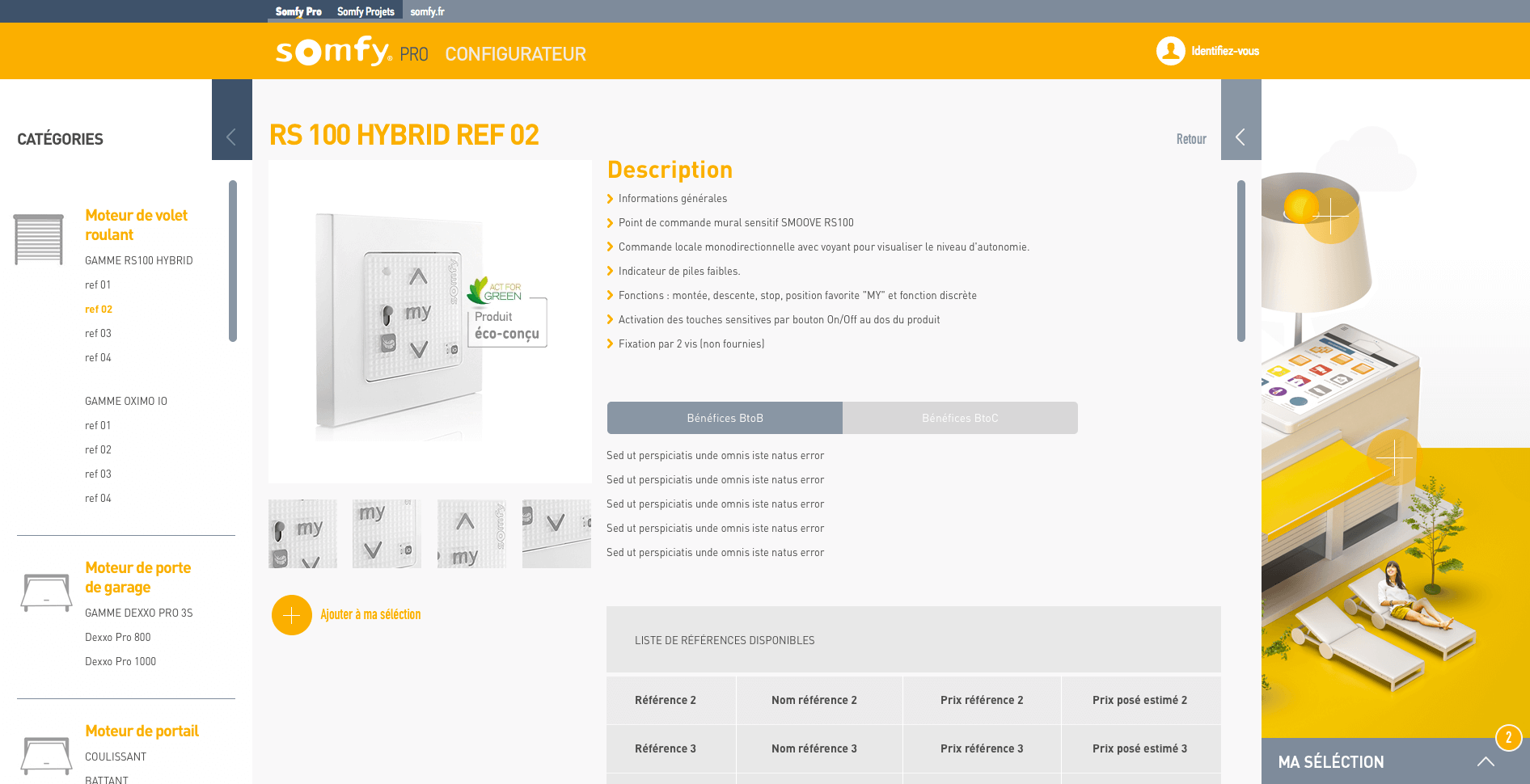This screenshot has height=784, width=1530.
Task: Open Moteur de portail category
Action: (142, 731)
